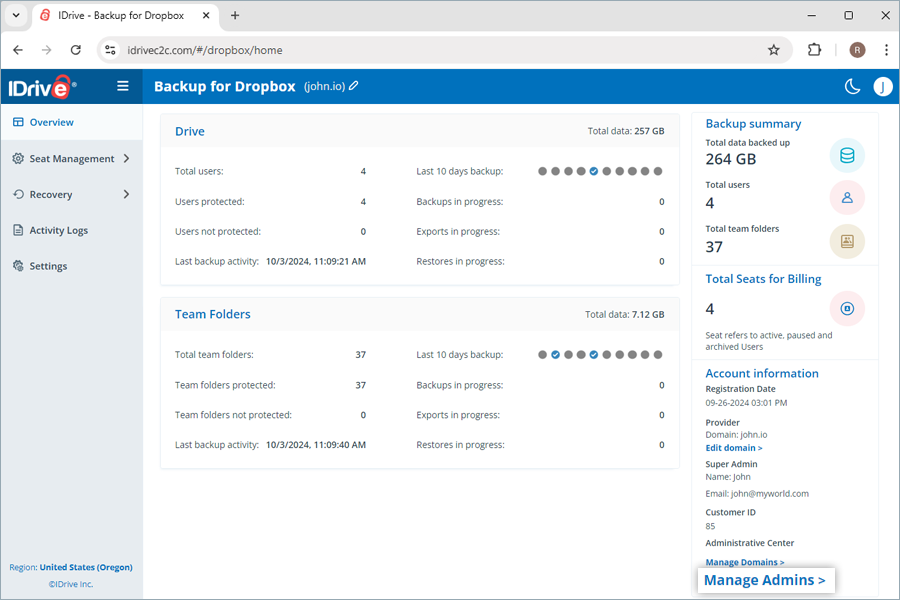Click the Manage Admins link

click(765, 580)
